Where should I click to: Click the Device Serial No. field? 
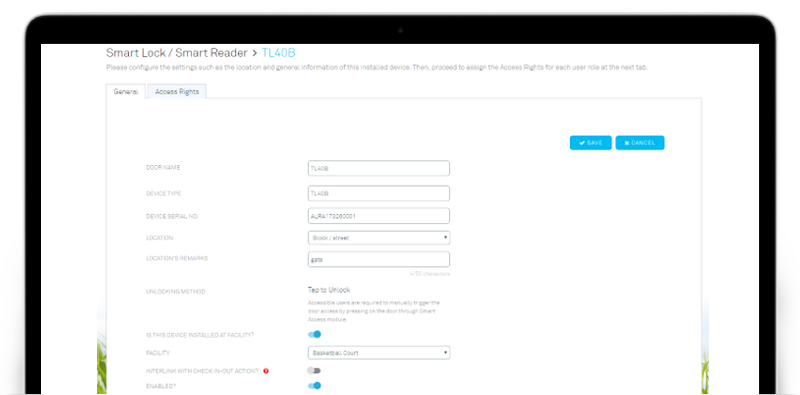[x=379, y=216]
